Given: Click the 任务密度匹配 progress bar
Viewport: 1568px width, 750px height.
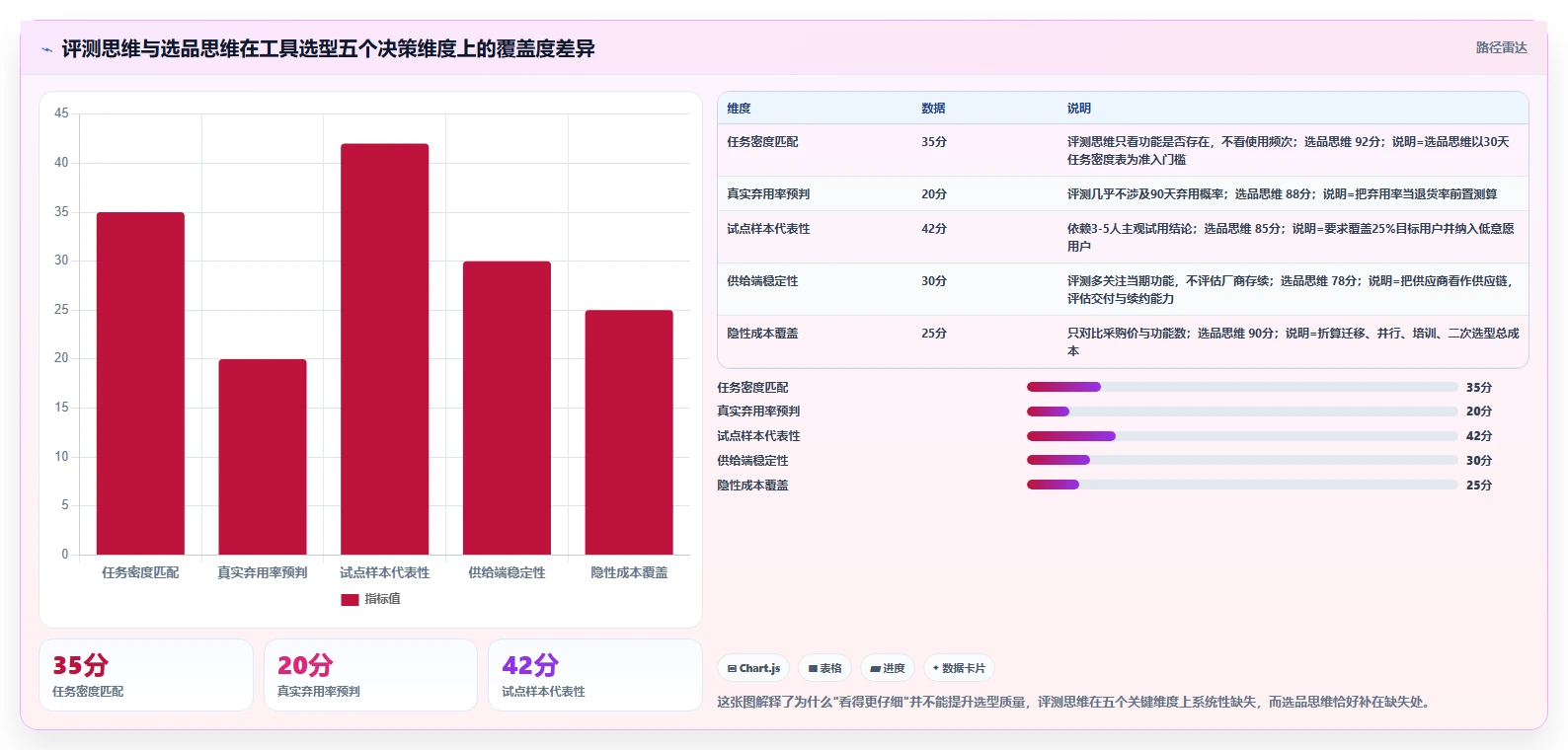Looking at the screenshot, I should (x=1242, y=387).
